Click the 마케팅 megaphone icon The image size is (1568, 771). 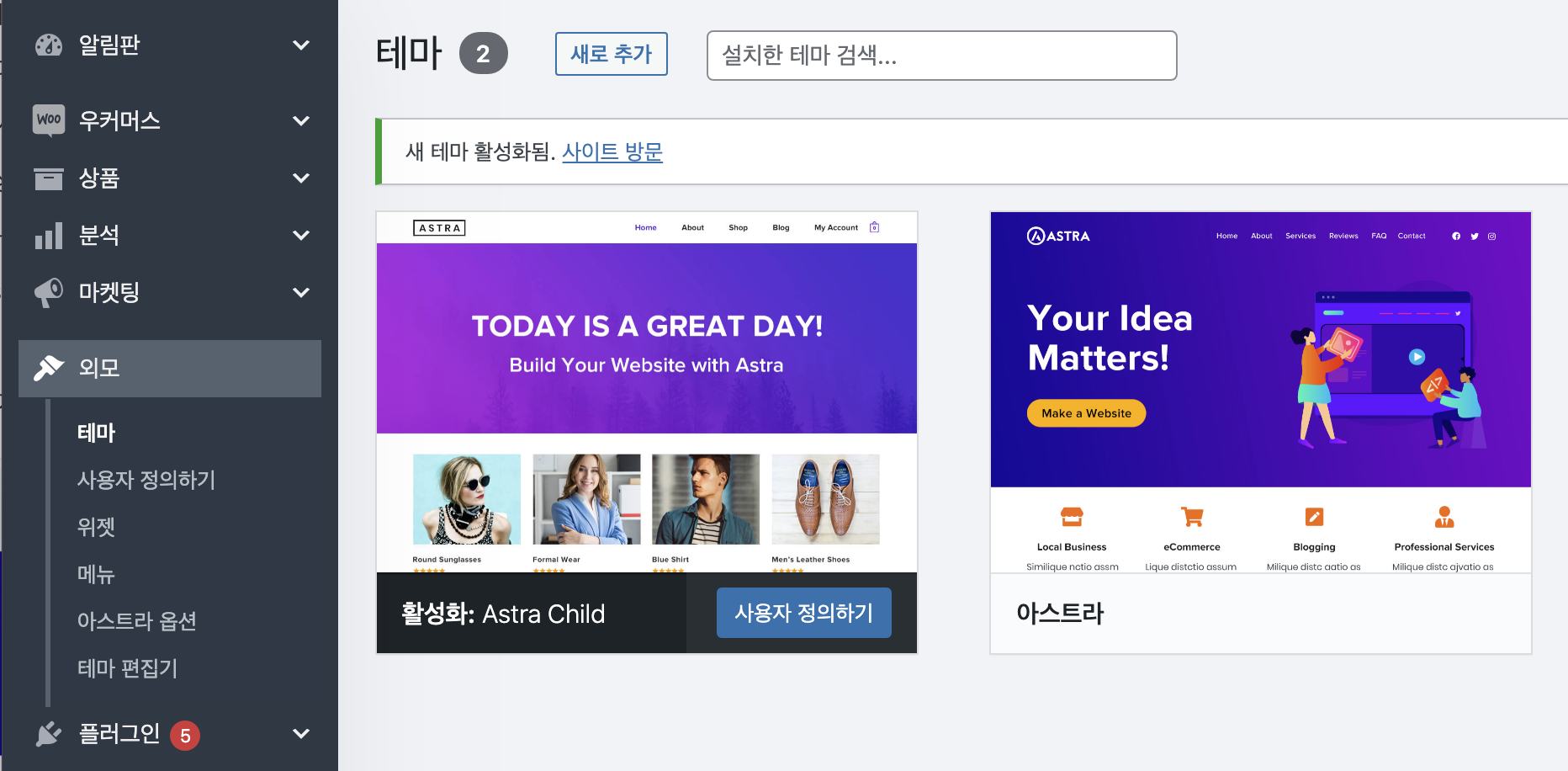coord(49,293)
